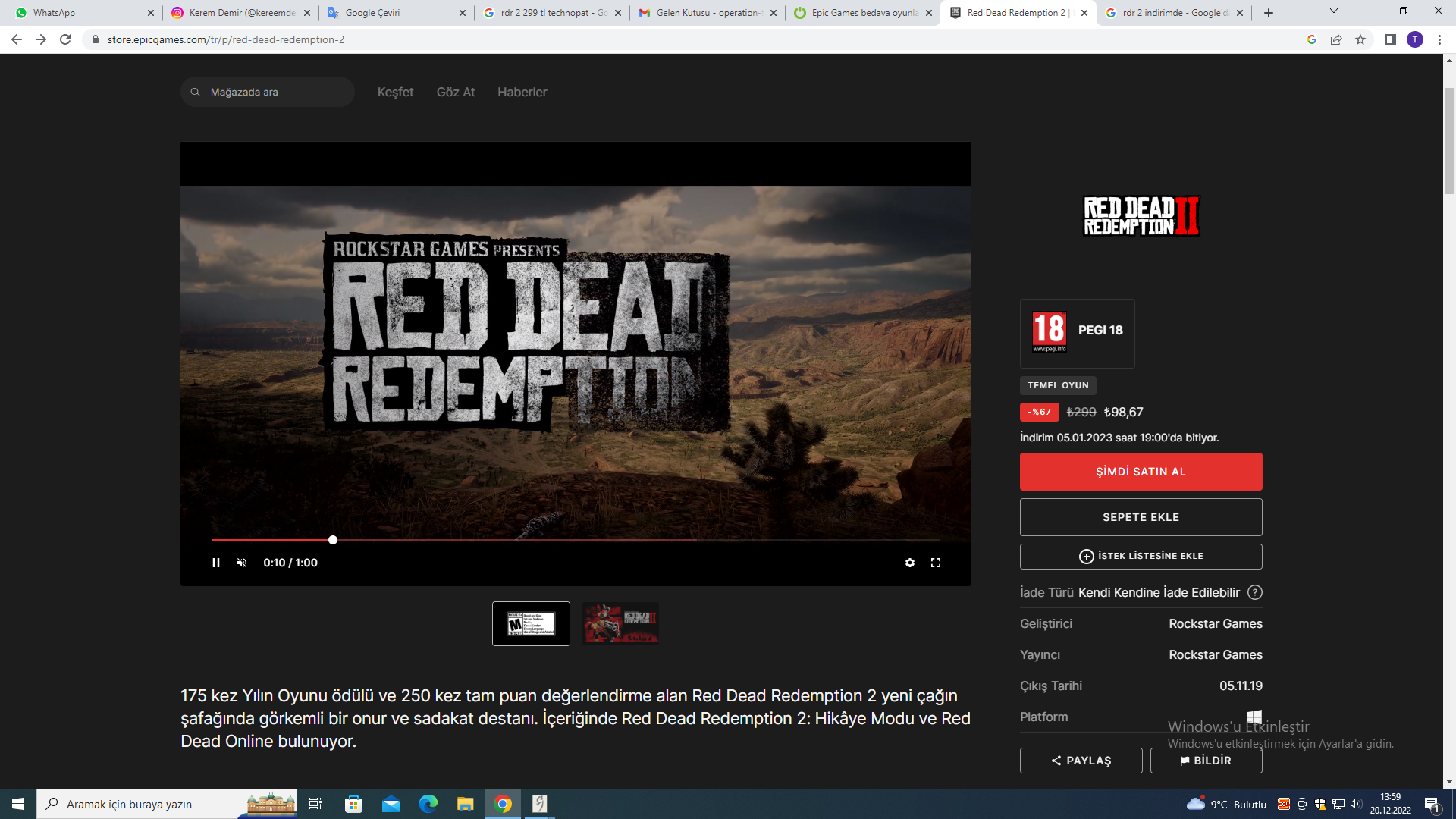Open the Keşfet store menu
Image resolution: width=1456 pixels, height=819 pixels.
click(x=395, y=92)
